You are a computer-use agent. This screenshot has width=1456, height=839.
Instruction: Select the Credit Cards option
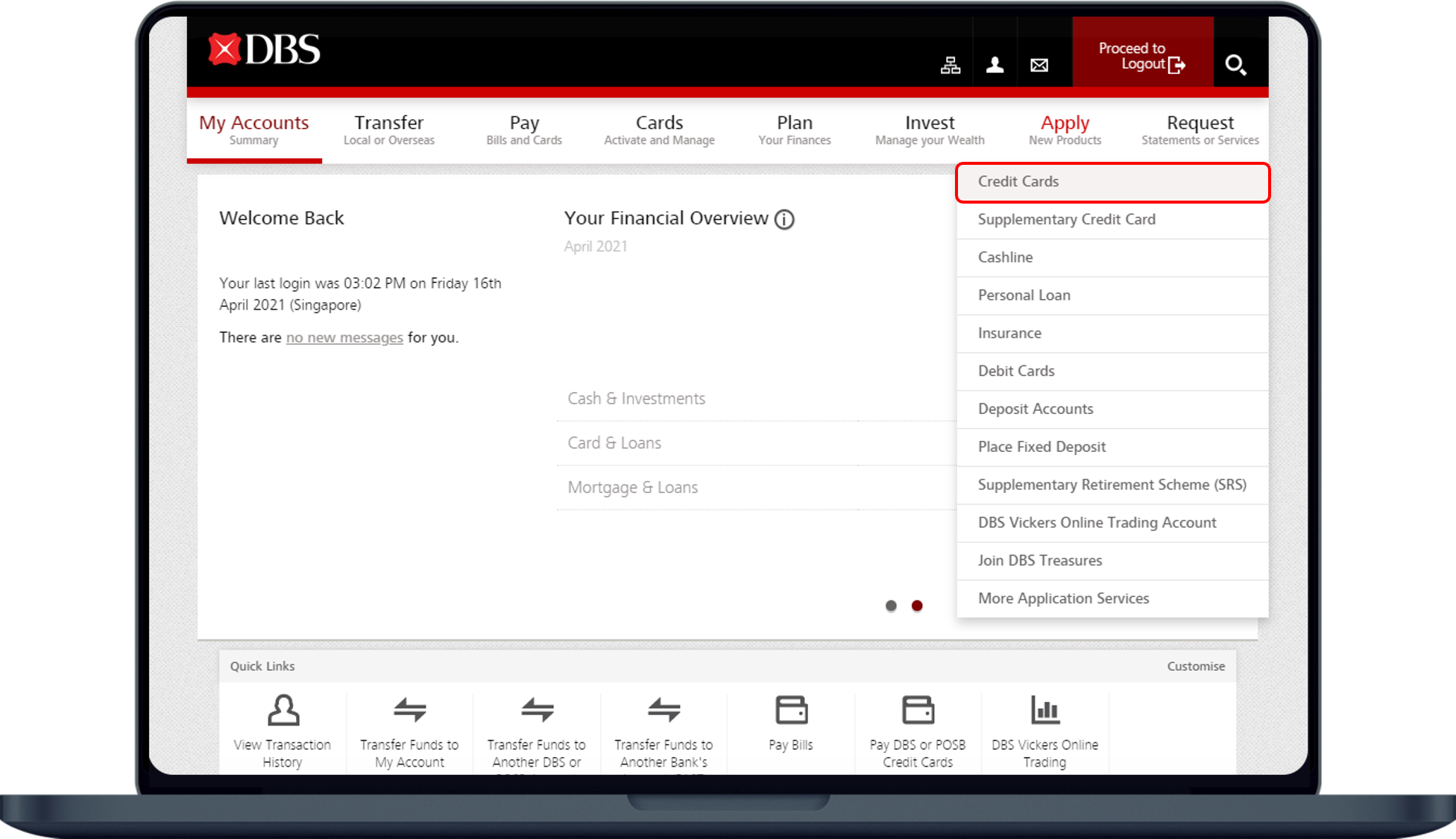pos(1112,181)
